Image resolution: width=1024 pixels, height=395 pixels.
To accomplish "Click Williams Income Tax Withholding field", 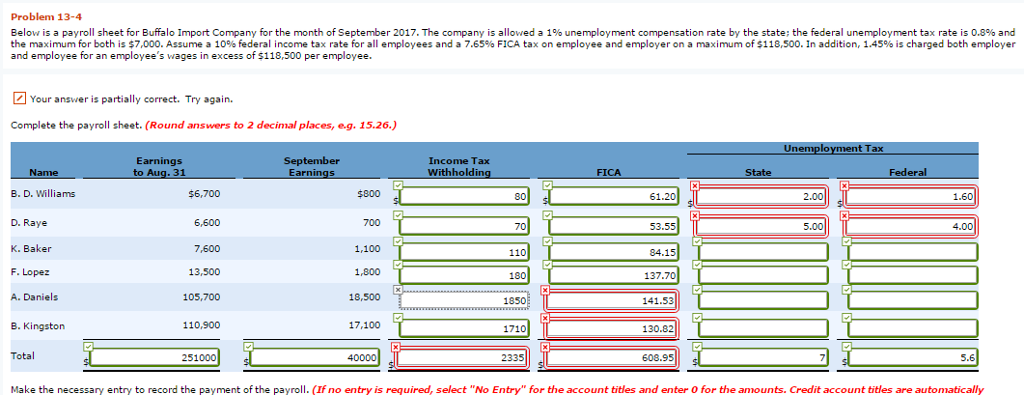I will [465, 197].
